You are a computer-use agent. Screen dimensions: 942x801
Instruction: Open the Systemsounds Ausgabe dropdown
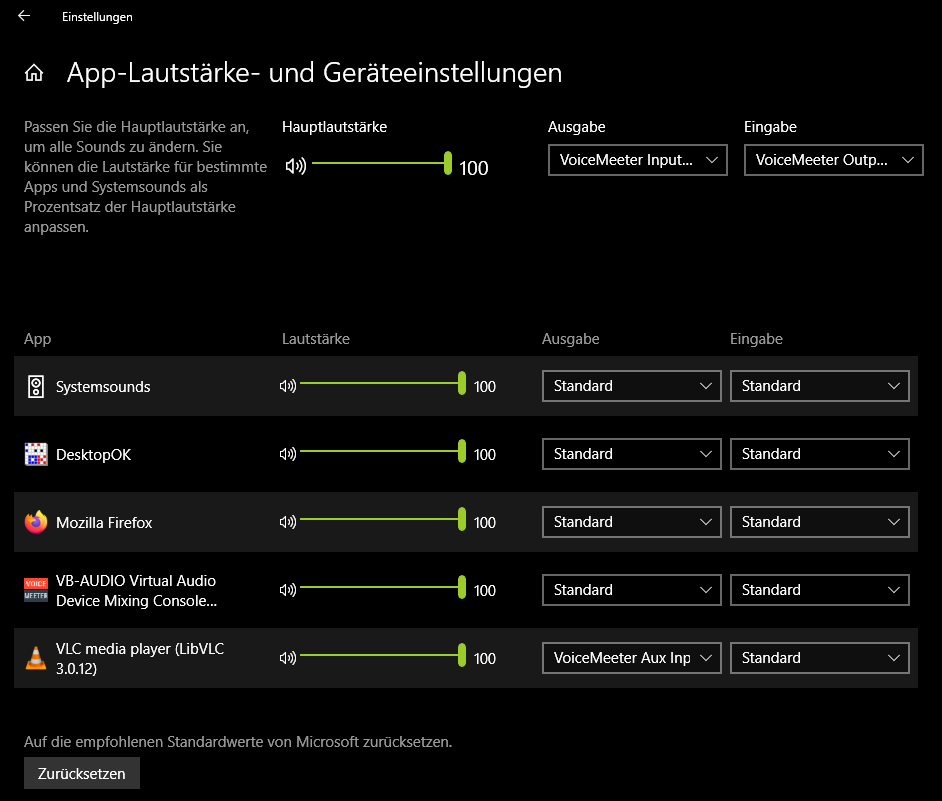point(631,386)
